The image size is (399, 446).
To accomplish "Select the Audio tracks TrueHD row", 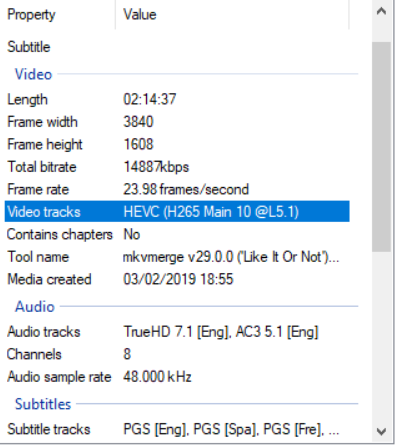I will click(177, 332).
